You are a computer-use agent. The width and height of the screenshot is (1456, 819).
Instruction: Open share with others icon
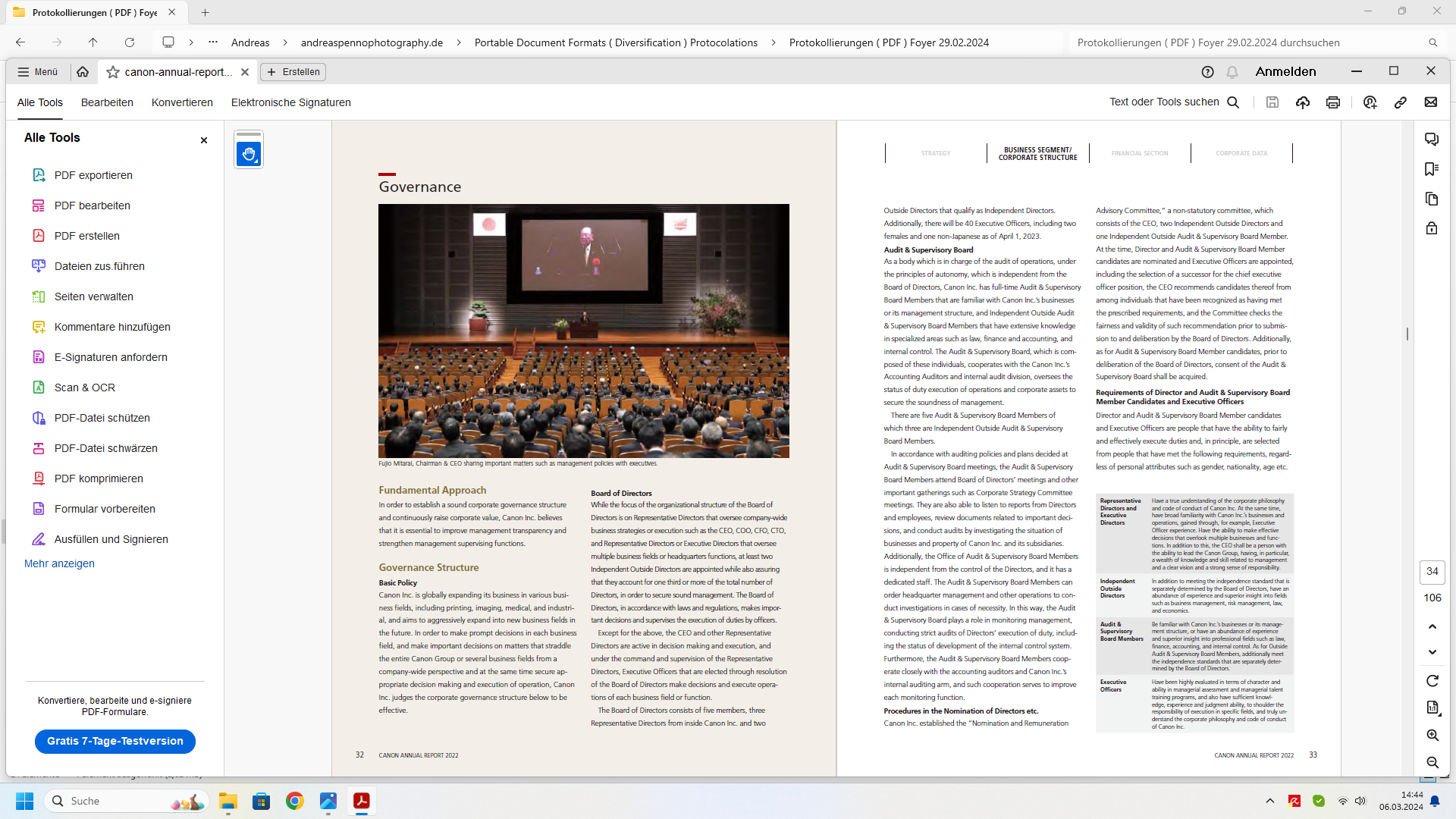pos(1370,102)
